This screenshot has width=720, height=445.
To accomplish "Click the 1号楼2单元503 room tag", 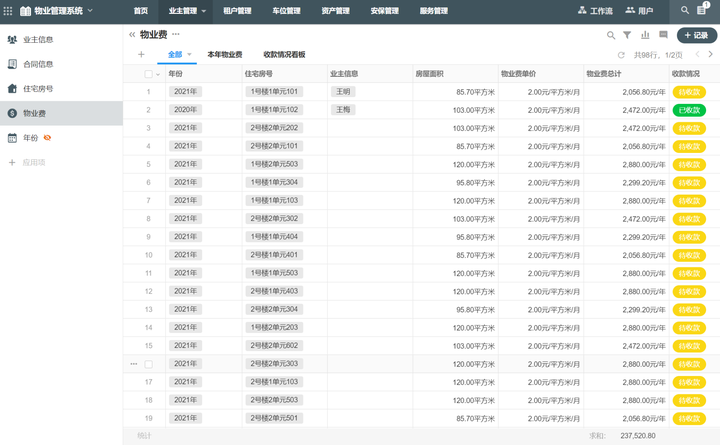I will click(x=274, y=164).
